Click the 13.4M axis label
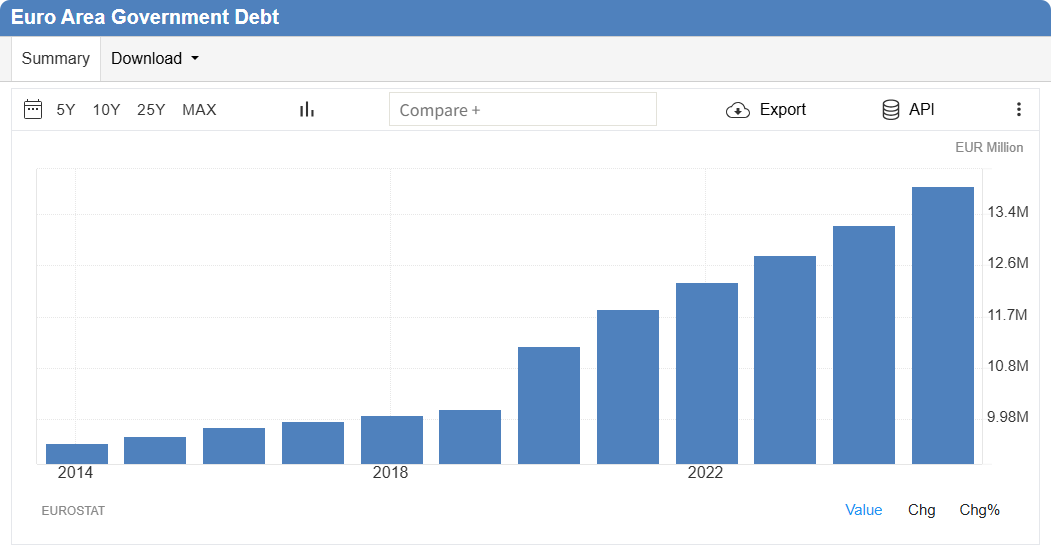The height and width of the screenshot is (556, 1051). [x=1007, y=212]
